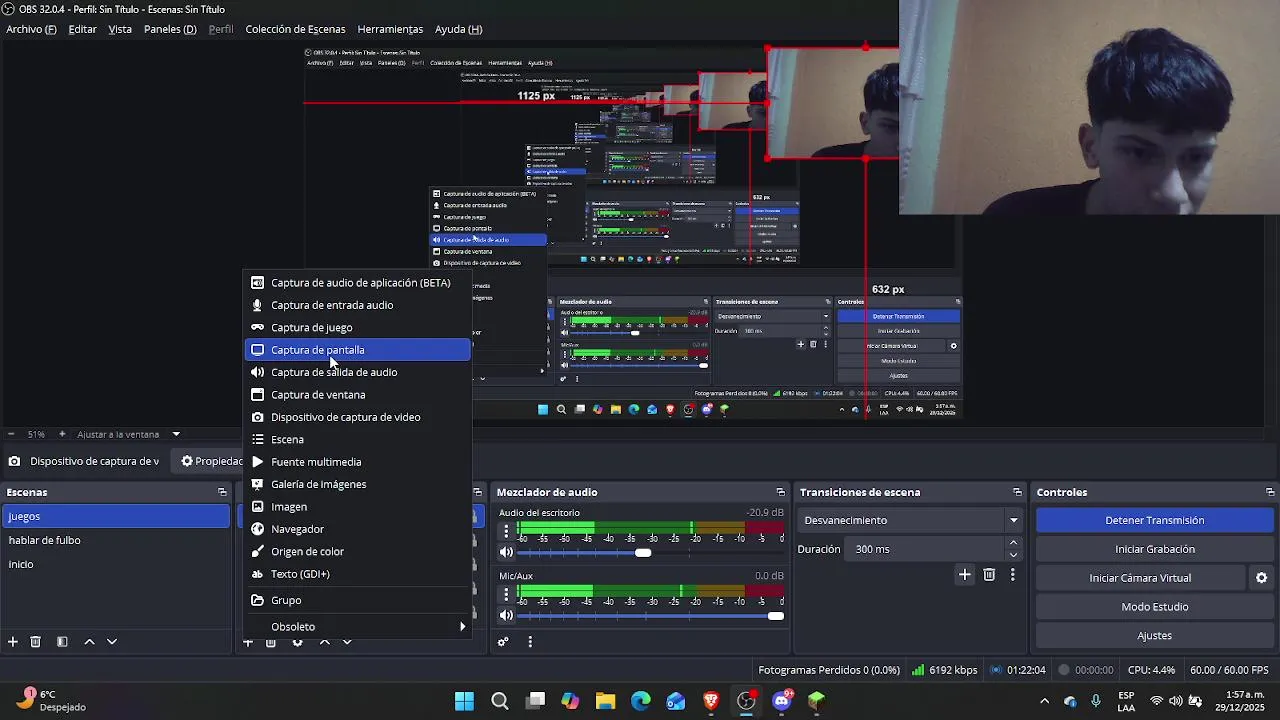Mute the Mic/Aux speaker
The width and height of the screenshot is (1280, 720).
506,615
